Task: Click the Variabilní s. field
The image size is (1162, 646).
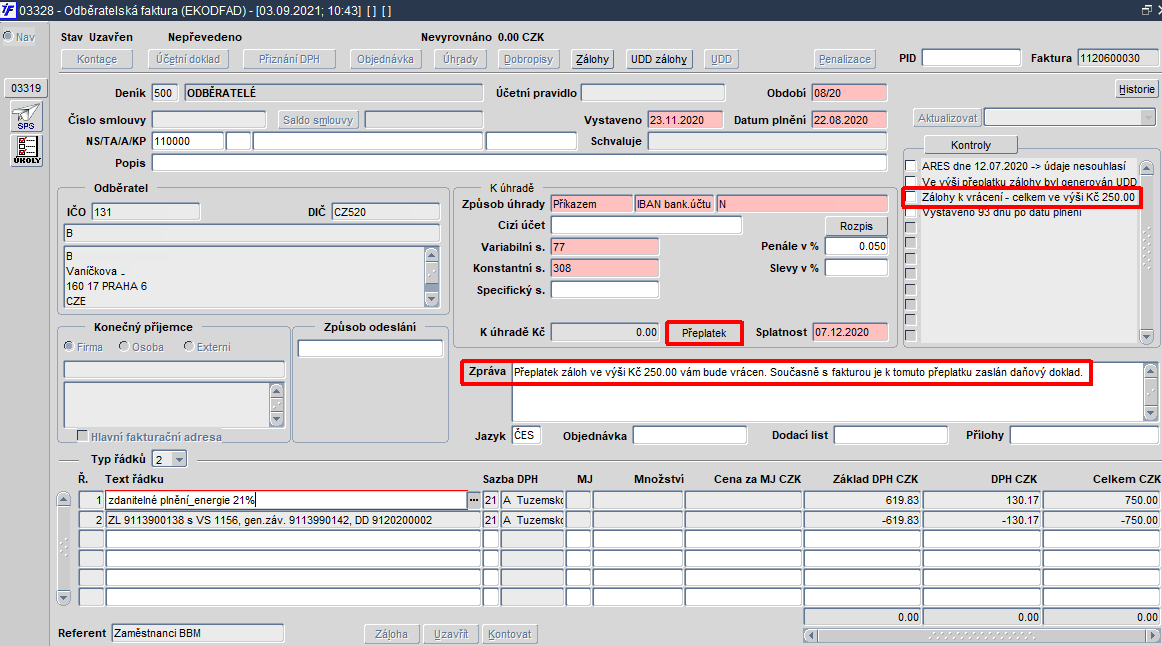Action: pyautogui.click(x=605, y=247)
